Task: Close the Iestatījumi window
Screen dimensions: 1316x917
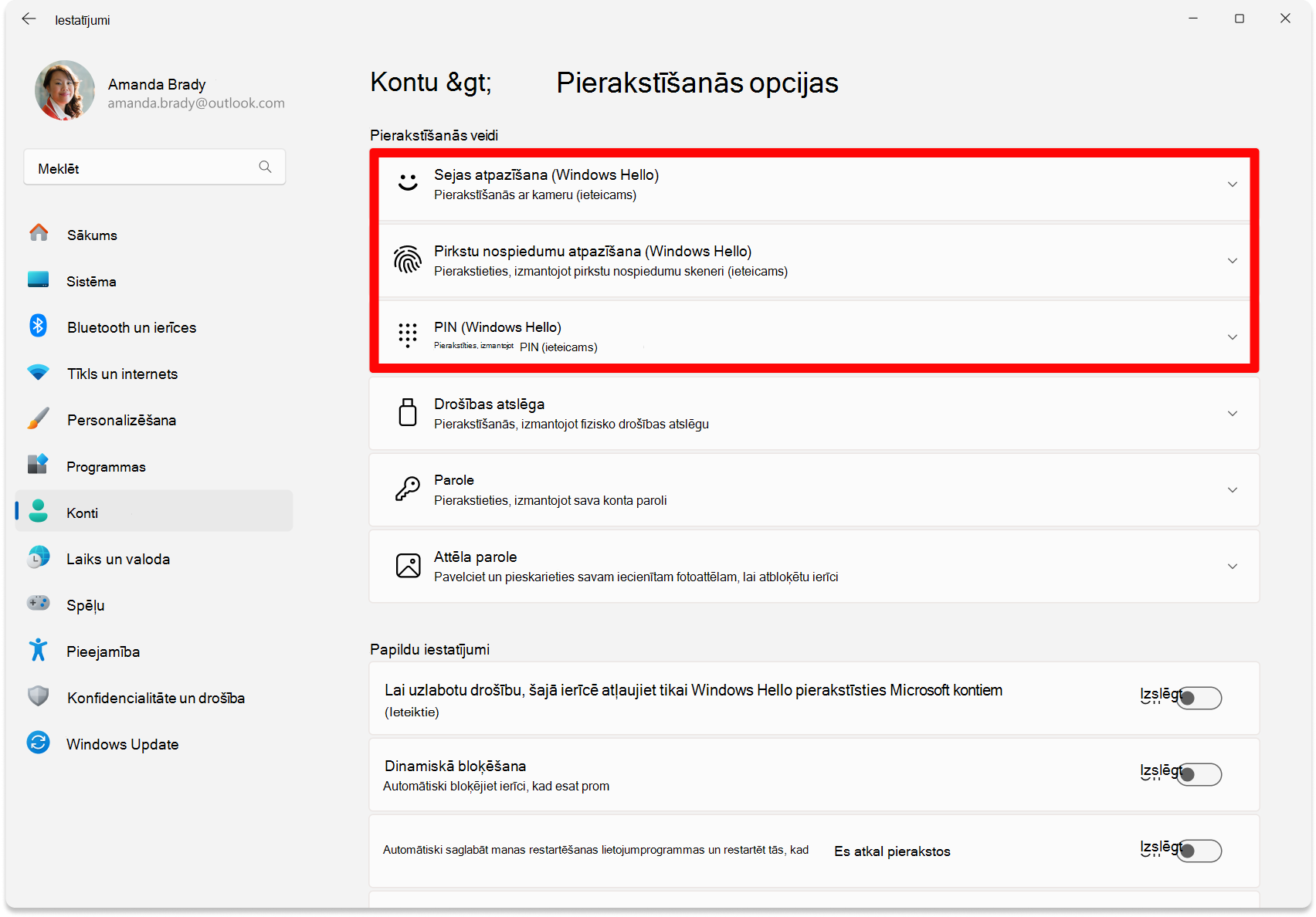Action: 1285,19
